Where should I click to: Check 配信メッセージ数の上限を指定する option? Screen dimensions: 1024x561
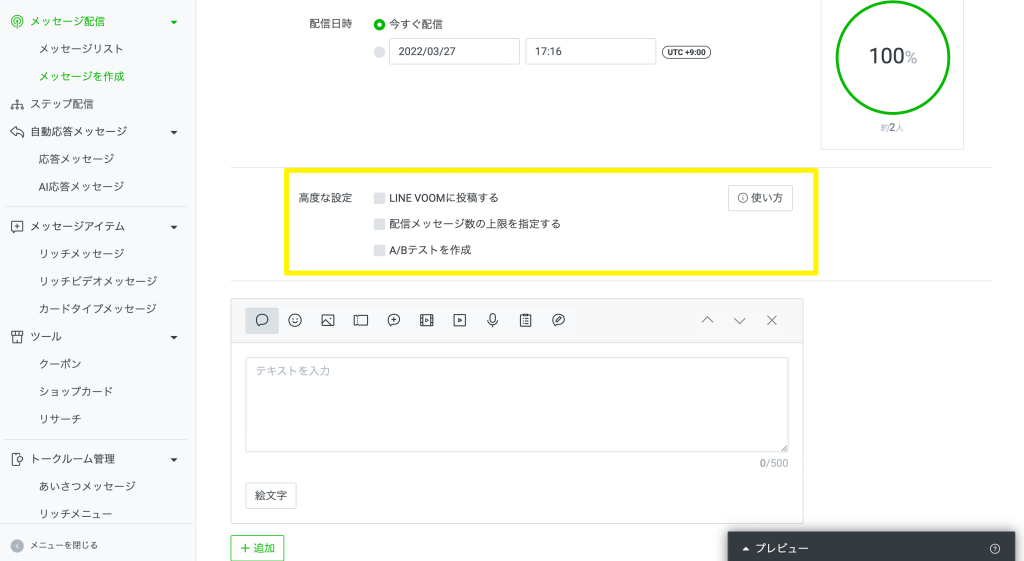pyautogui.click(x=379, y=224)
